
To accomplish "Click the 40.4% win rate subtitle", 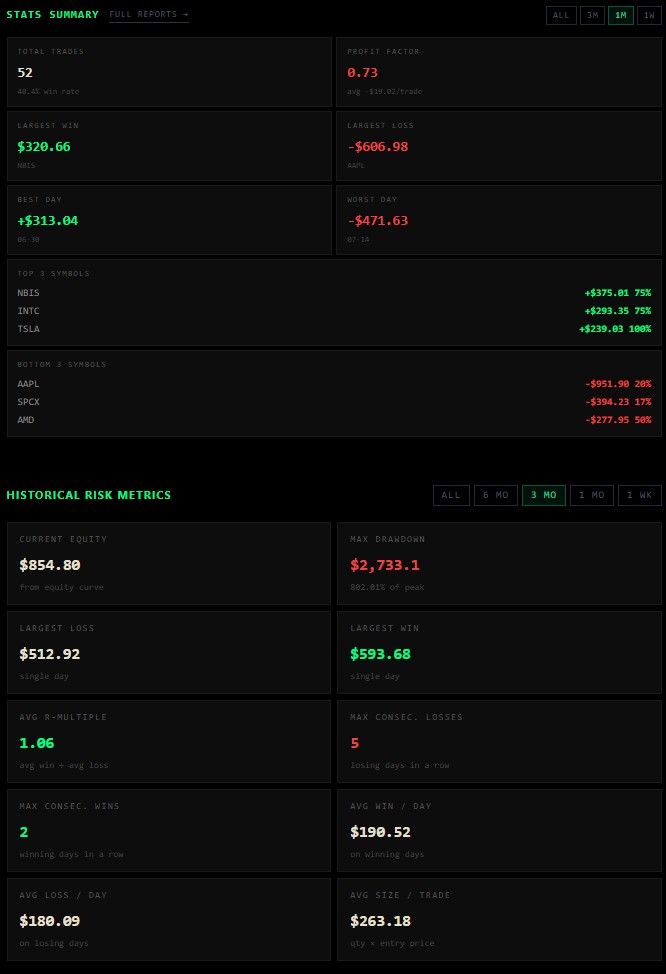I will point(48,91).
